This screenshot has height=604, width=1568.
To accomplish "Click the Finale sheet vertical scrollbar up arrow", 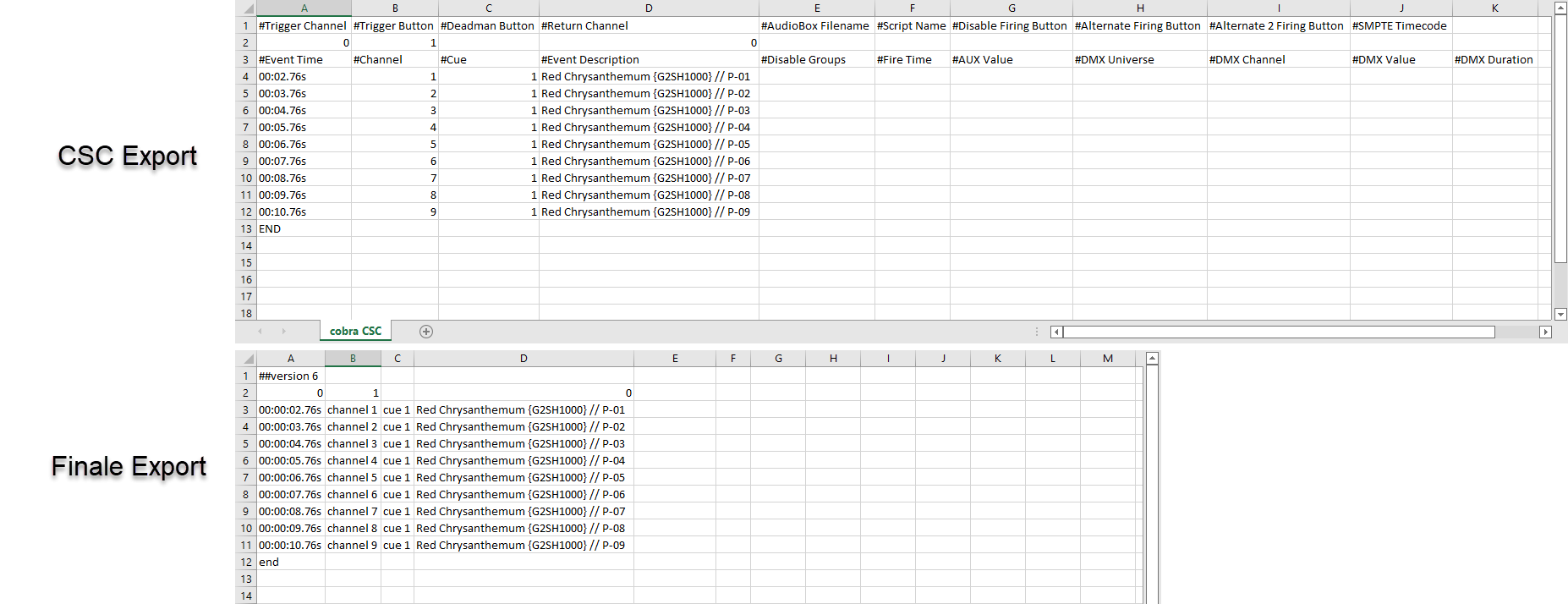I will (1152, 359).
